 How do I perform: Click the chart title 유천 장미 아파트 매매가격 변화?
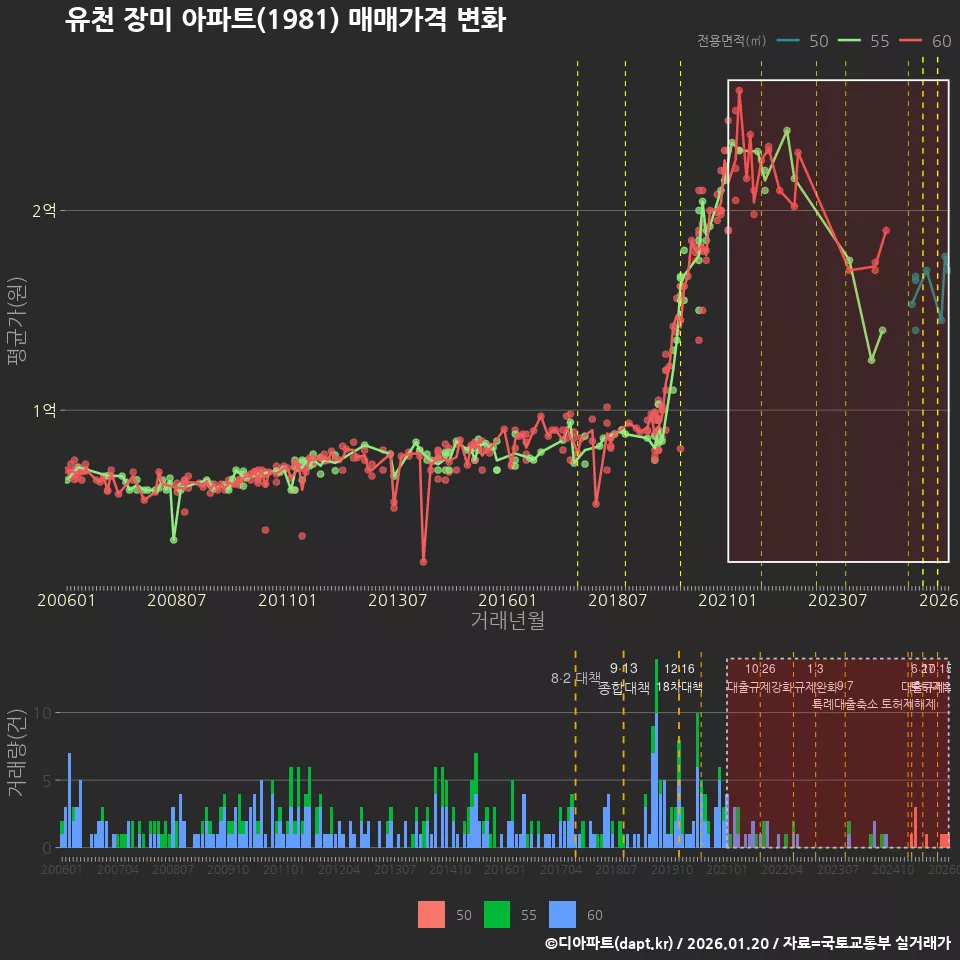285,20
